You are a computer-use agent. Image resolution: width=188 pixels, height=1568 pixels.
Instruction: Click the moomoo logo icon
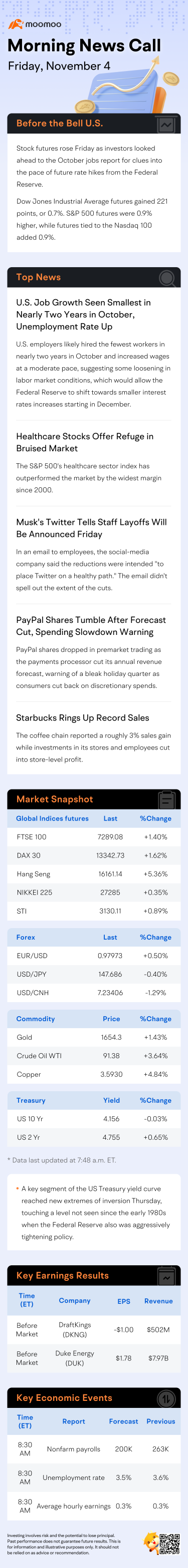(15, 24)
